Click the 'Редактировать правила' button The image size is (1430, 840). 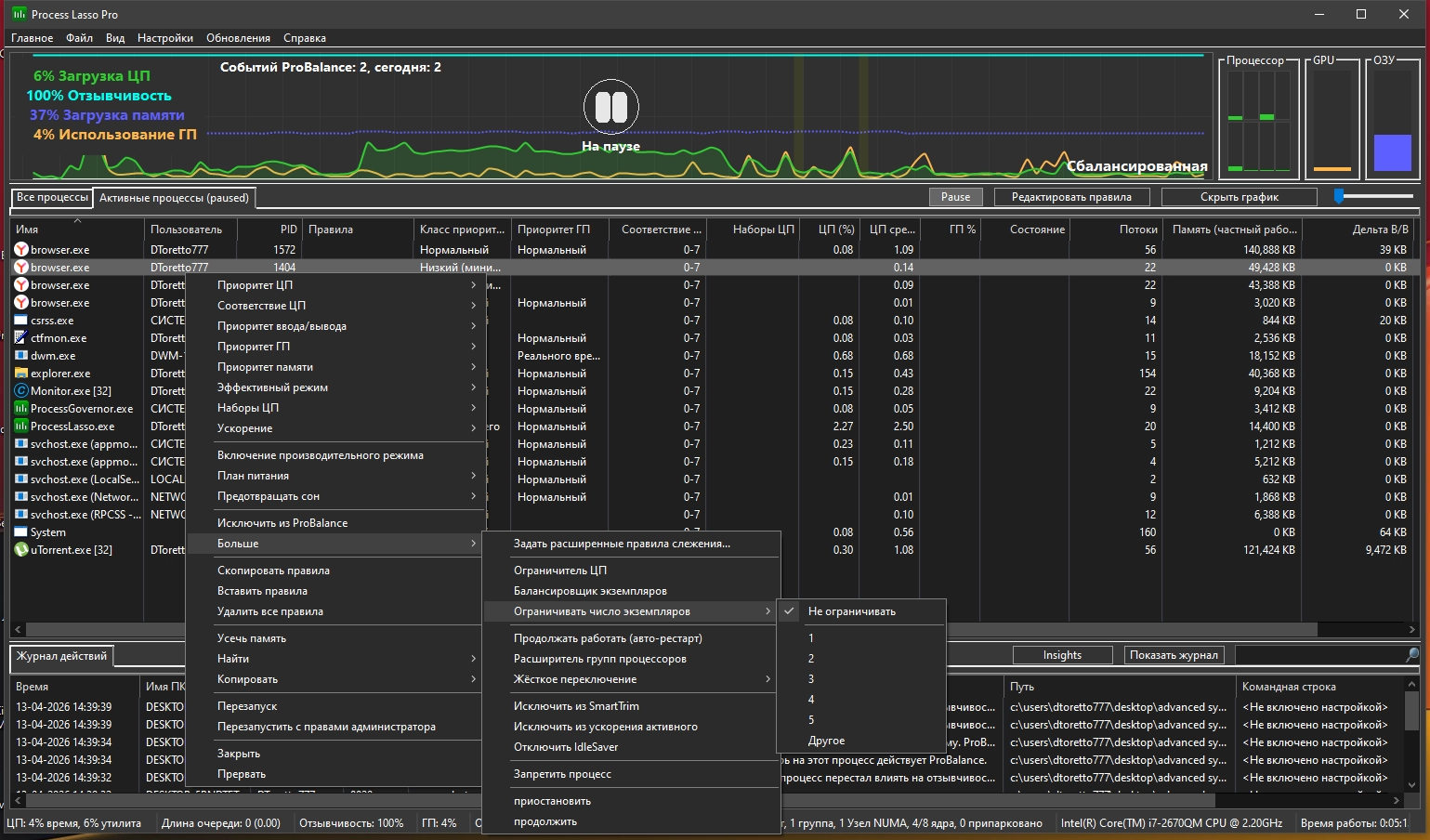point(1070,197)
